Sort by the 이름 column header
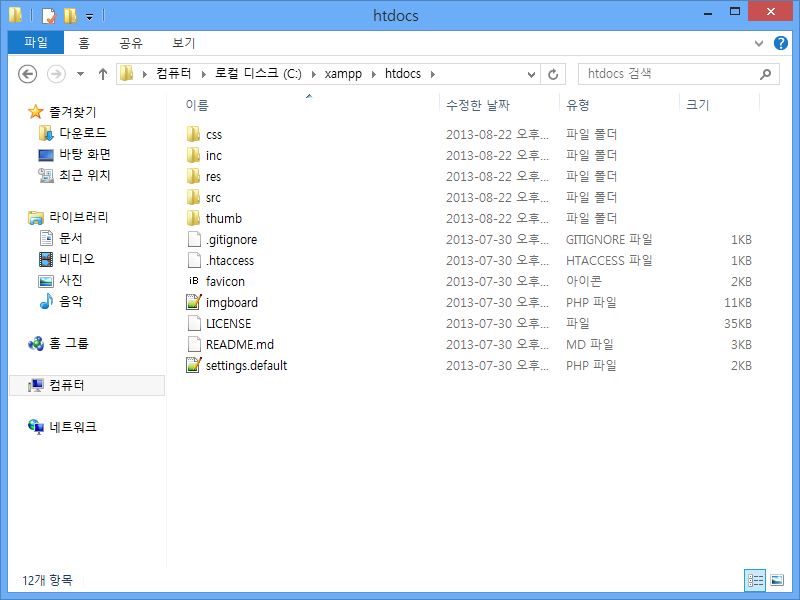The height and width of the screenshot is (600, 800). [198, 105]
